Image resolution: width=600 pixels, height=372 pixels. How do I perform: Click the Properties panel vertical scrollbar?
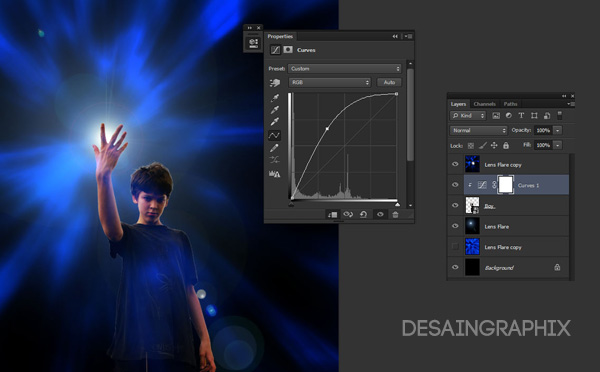[410, 115]
